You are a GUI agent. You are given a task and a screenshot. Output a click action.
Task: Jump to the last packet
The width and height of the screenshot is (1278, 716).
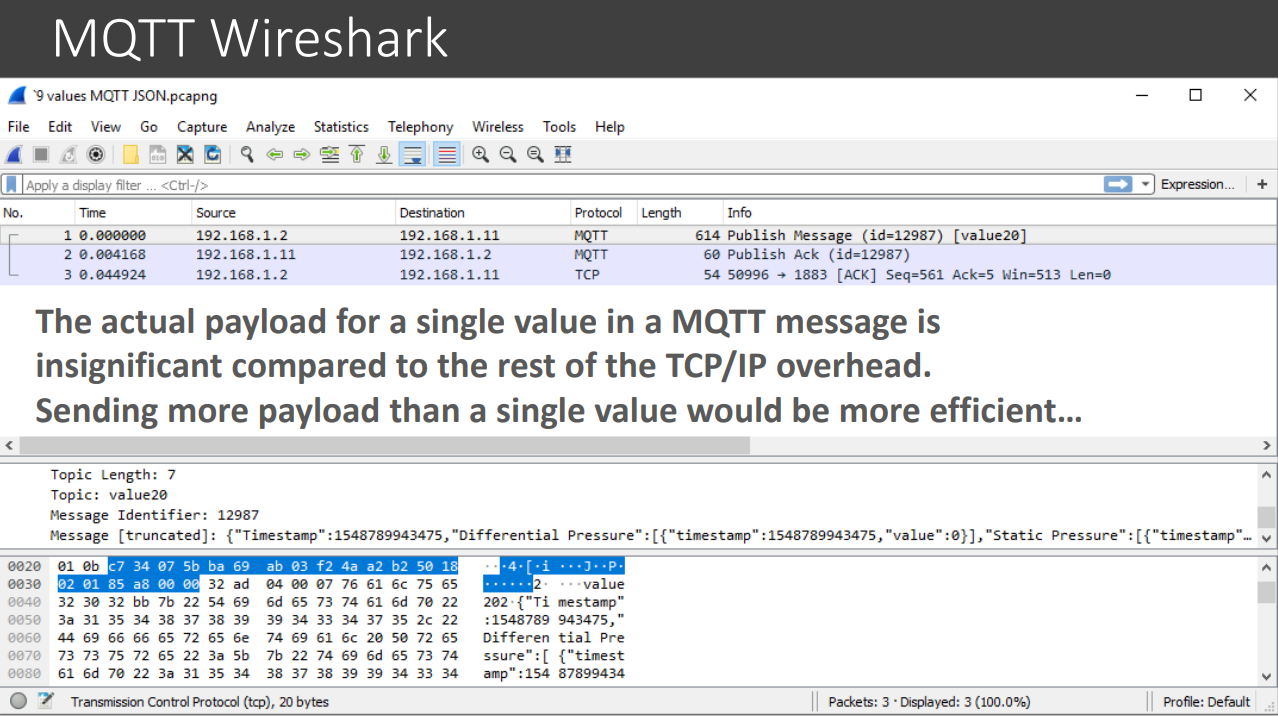point(384,155)
